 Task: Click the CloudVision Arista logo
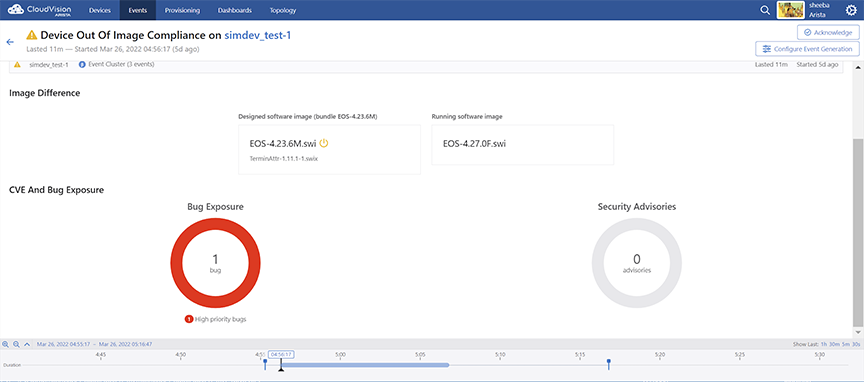40,10
